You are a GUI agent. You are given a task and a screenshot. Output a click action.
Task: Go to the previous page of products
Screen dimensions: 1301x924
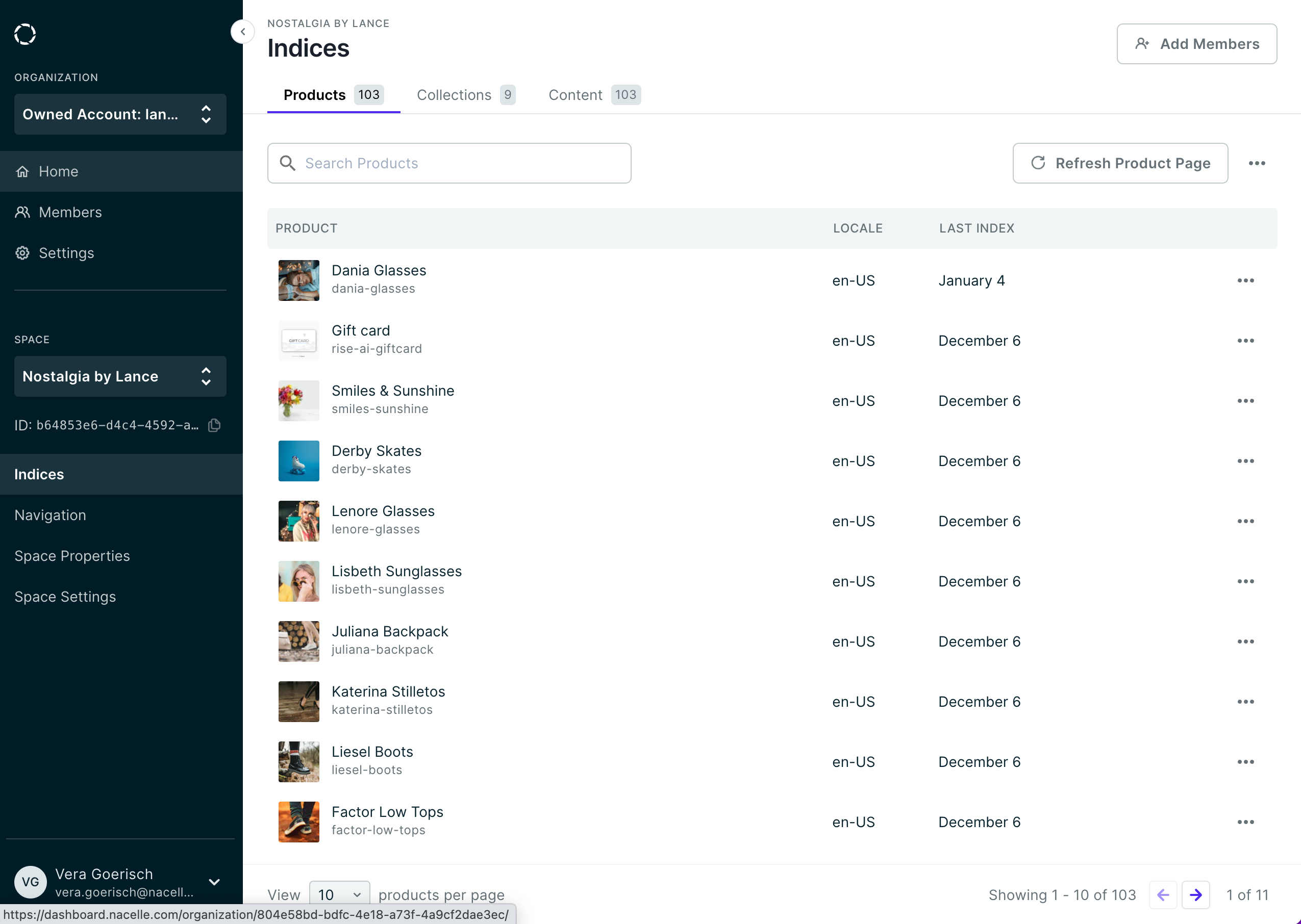click(x=1163, y=895)
